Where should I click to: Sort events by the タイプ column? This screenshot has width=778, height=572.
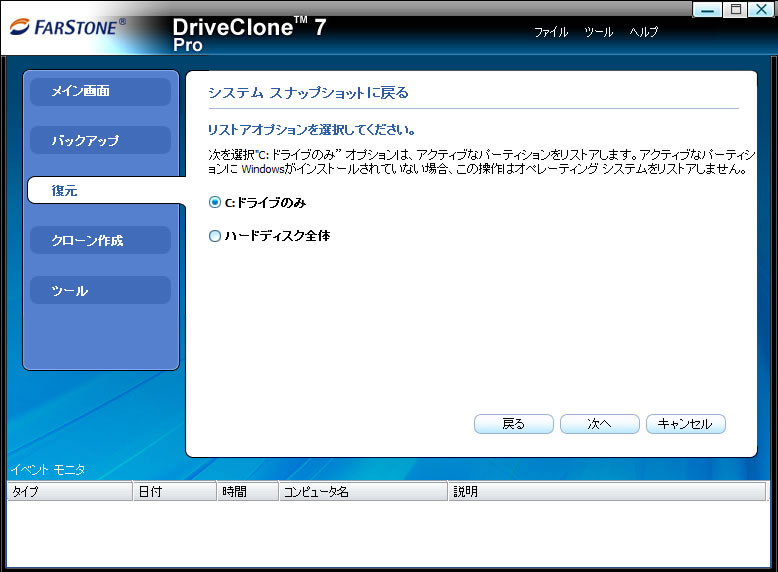click(70, 492)
